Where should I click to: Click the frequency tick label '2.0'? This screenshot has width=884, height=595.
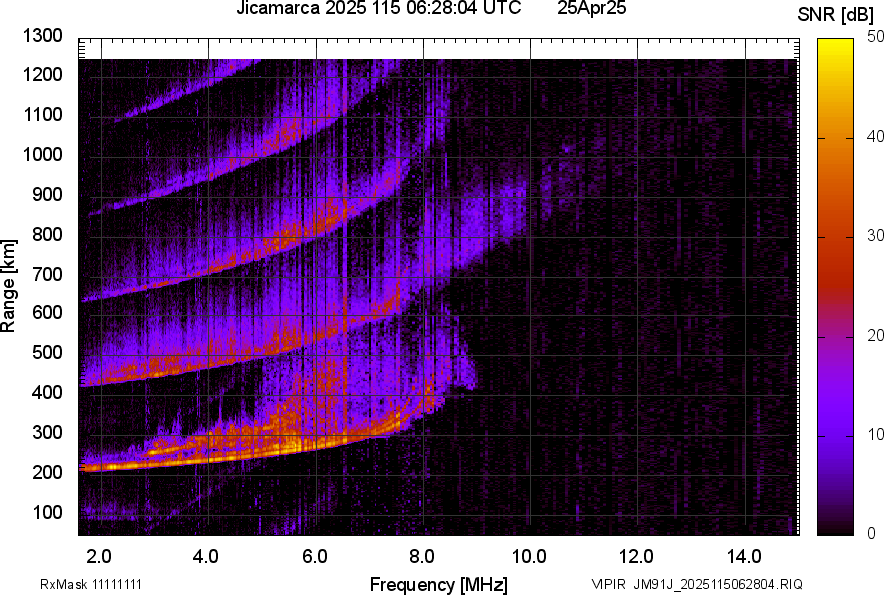(99, 557)
